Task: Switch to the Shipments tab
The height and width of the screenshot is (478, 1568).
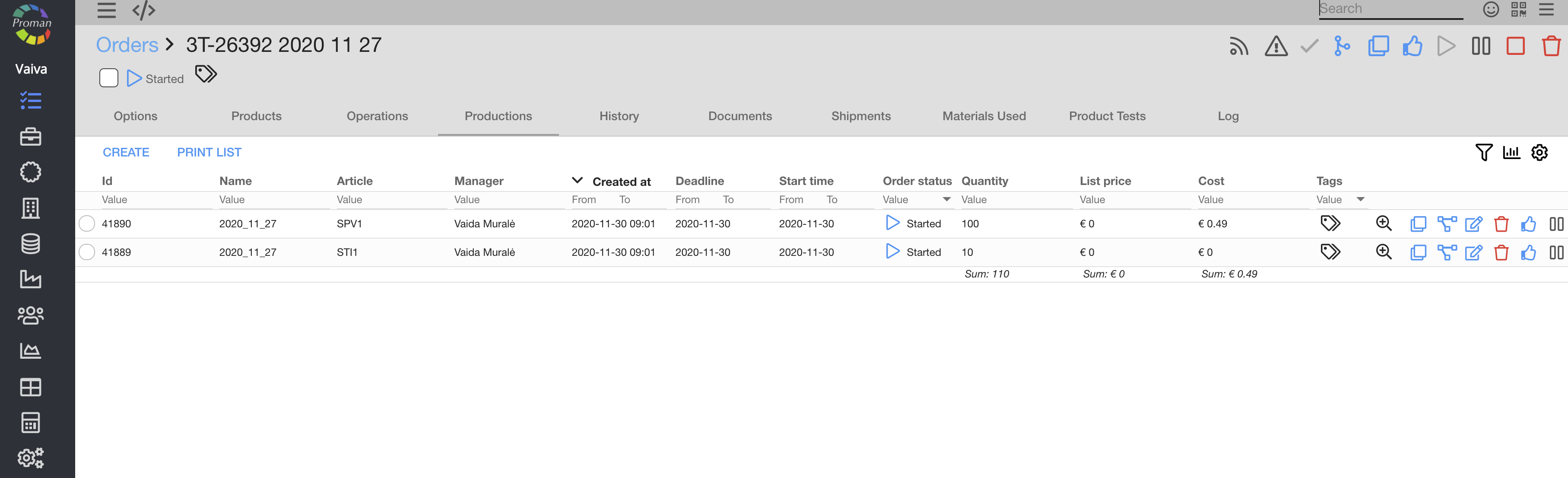Action: [861, 116]
